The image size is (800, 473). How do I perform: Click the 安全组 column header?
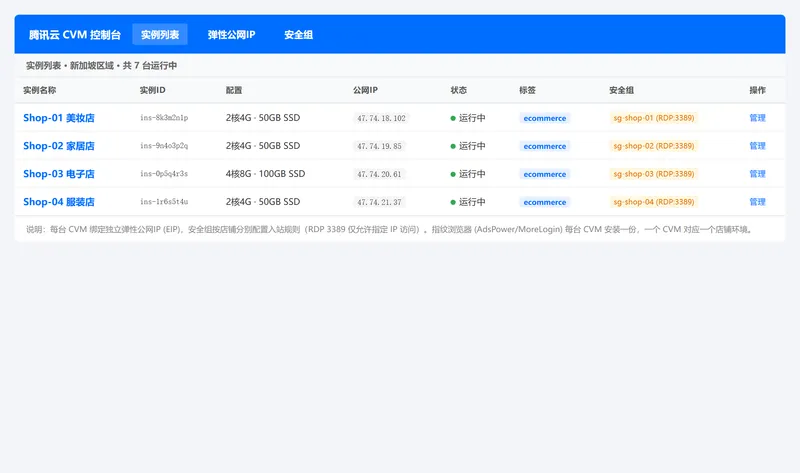click(x=621, y=90)
